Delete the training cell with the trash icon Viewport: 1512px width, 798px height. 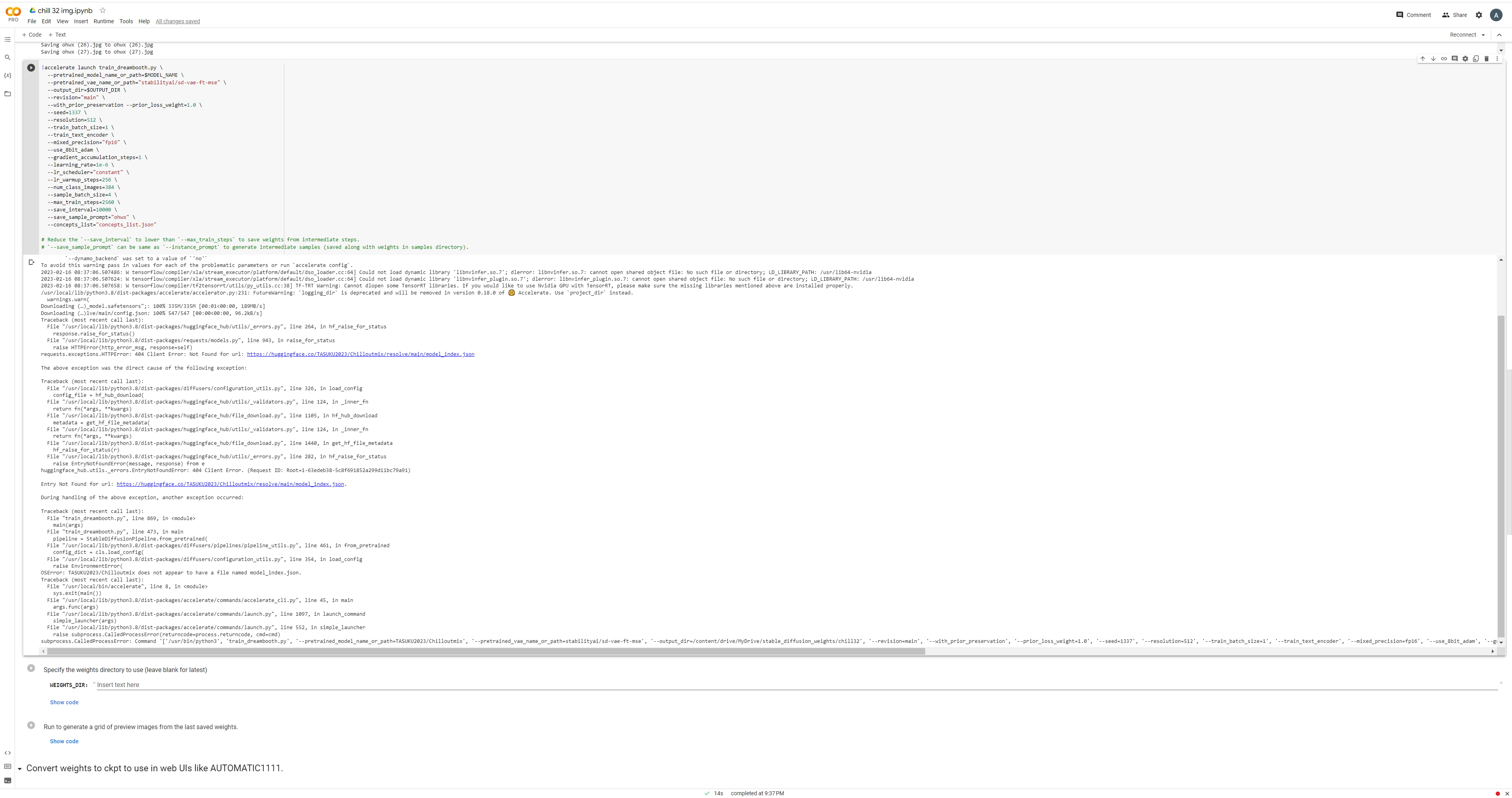[1486, 59]
